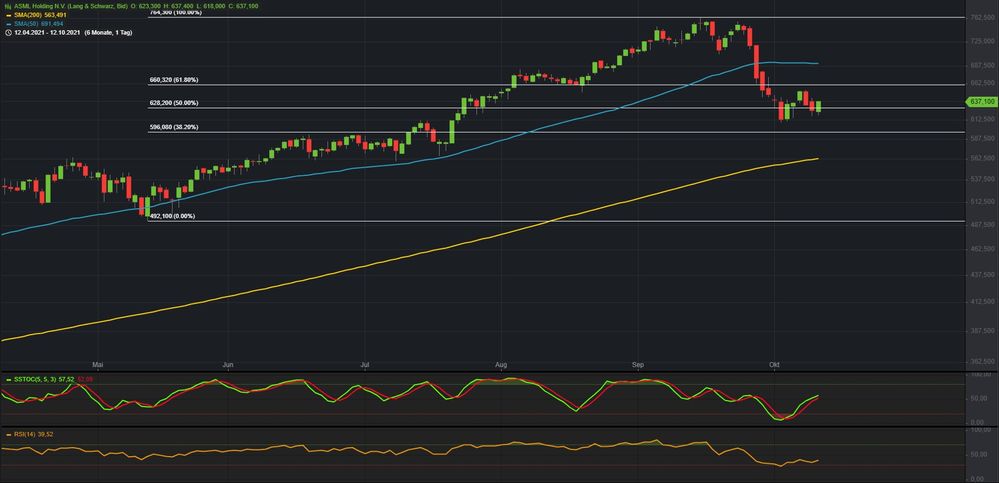Click the 596,080 (38.20%) Fibonacci level label
Image resolution: width=999 pixels, height=483 pixels.
[173, 127]
